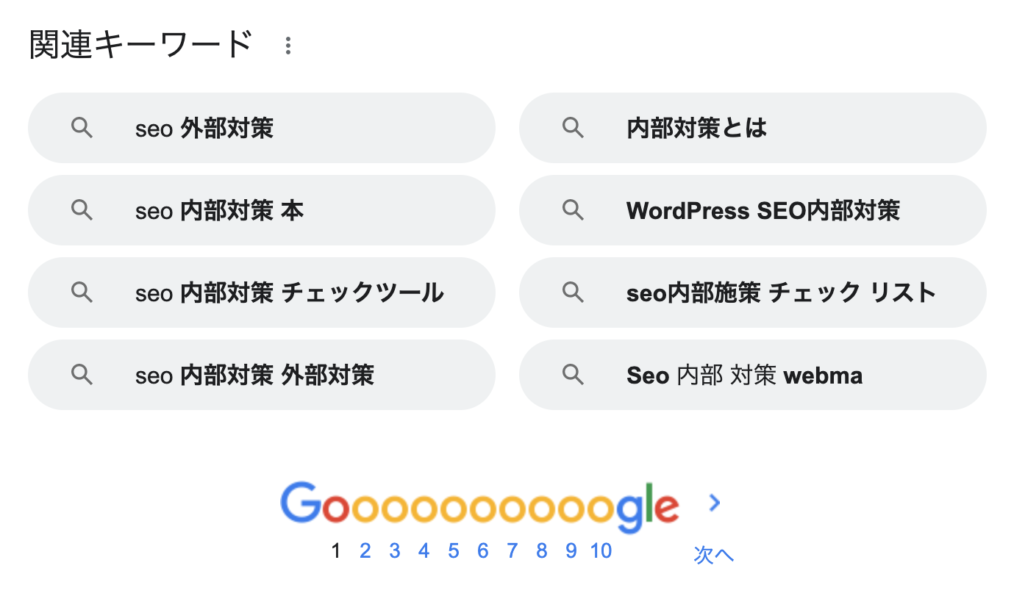This screenshot has height=607, width=1025.
Task: Click the magnifier icon beside seo 内部対策 本
Action: [80, 210]
